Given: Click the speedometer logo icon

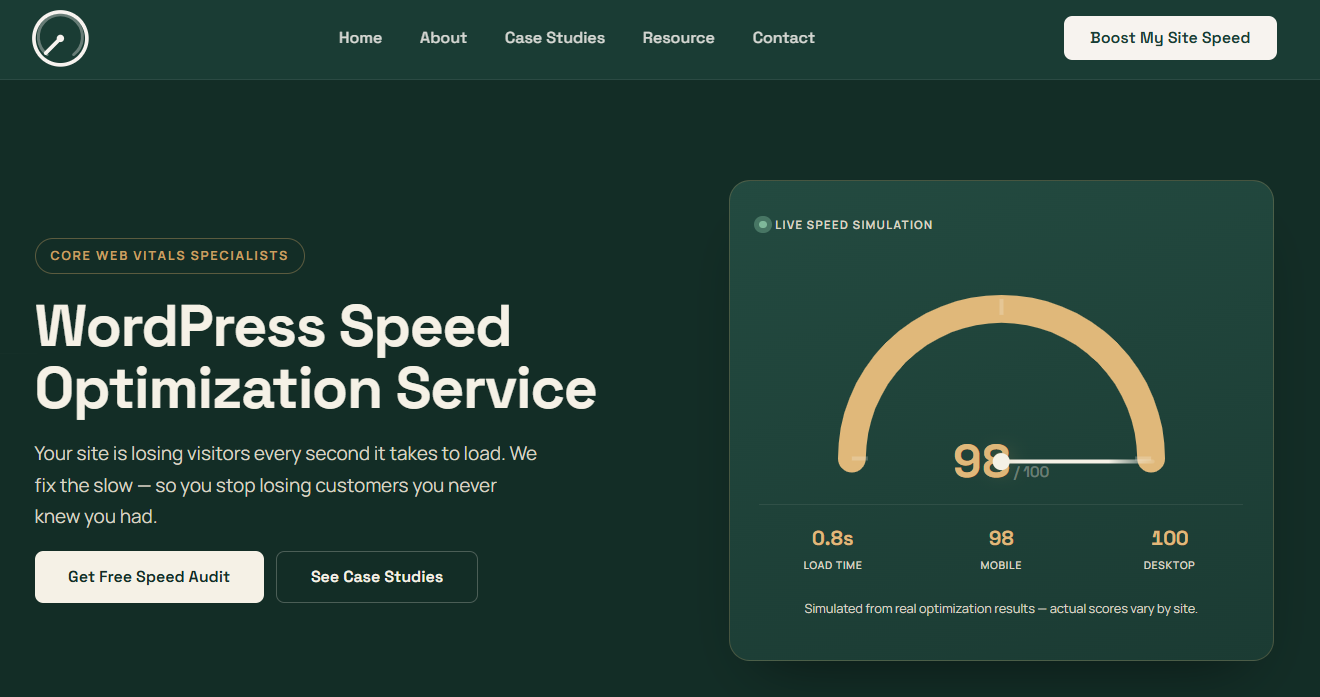Looking at the screenshot, I should pos(60,38).
